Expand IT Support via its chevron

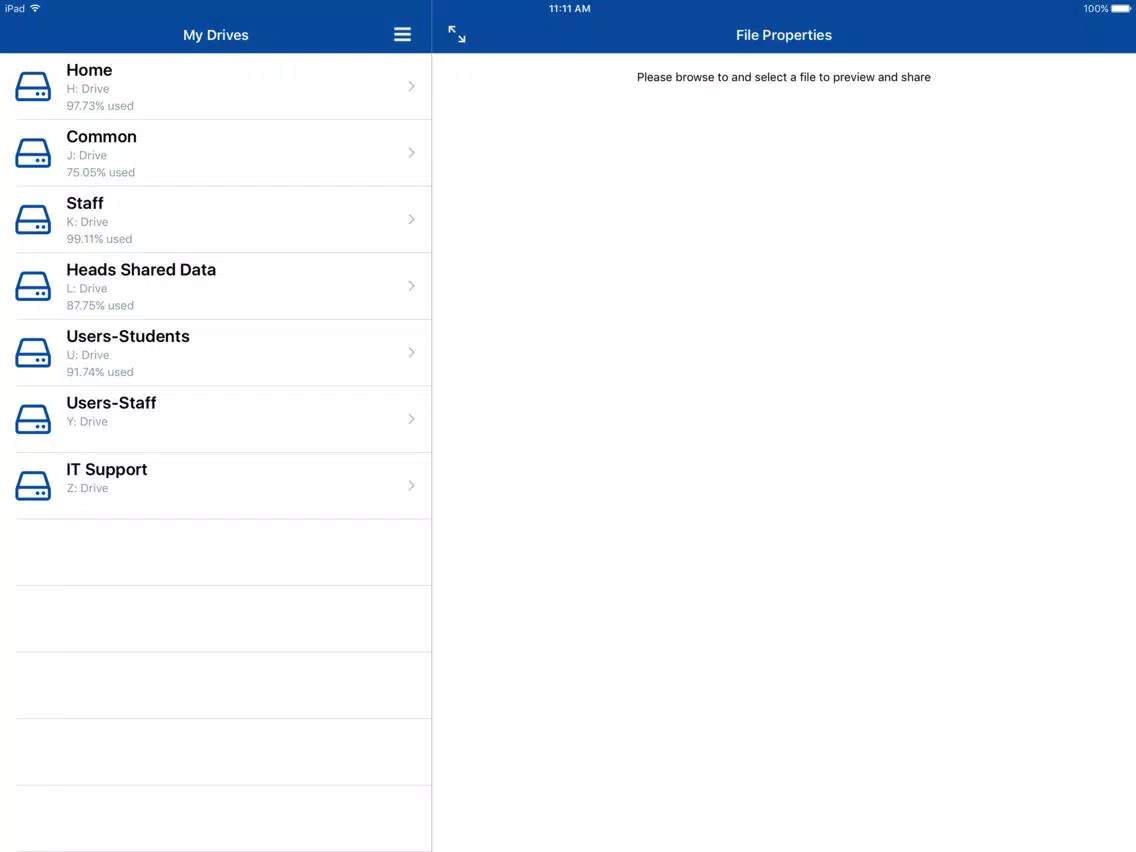412,485
